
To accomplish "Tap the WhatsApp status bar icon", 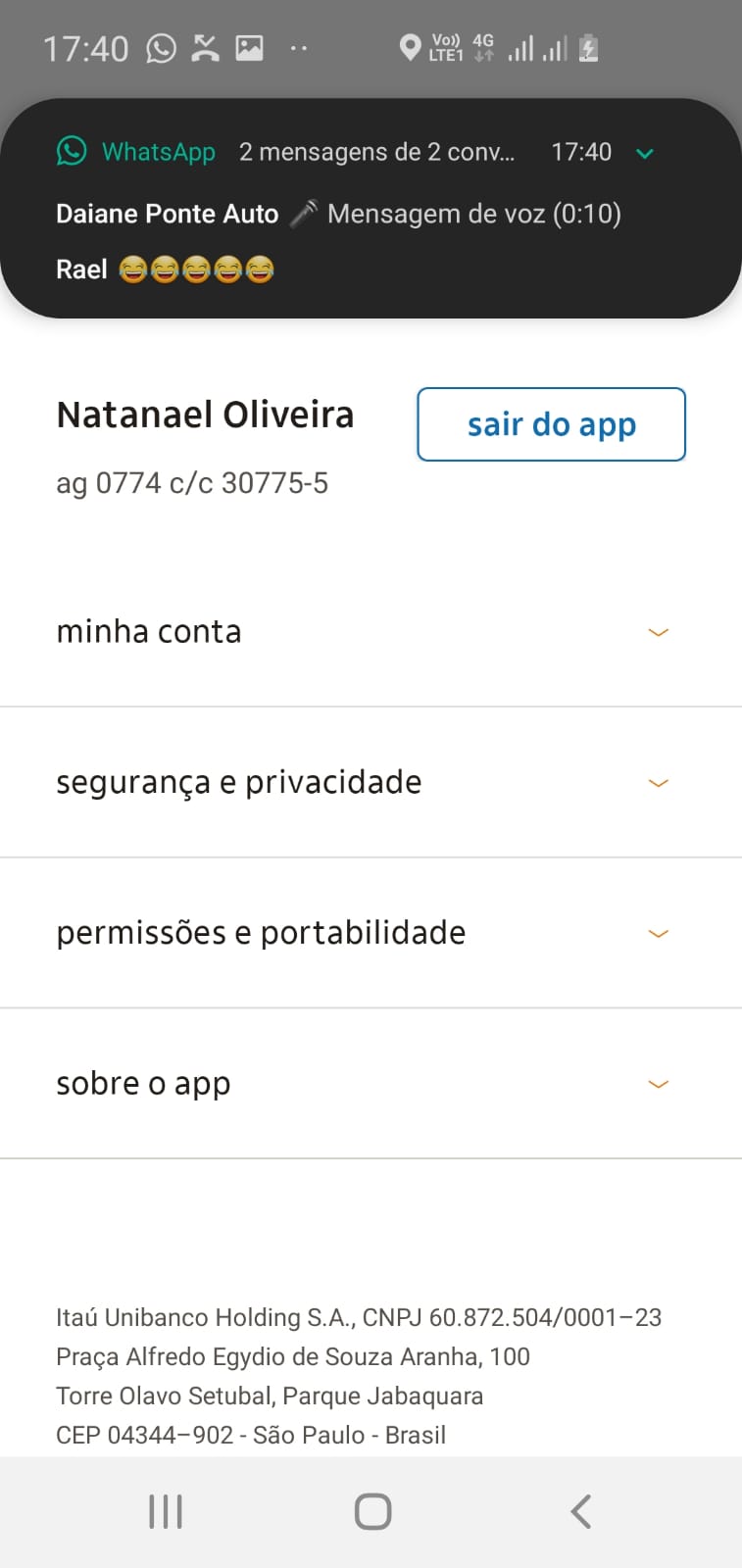I will 161,48.
